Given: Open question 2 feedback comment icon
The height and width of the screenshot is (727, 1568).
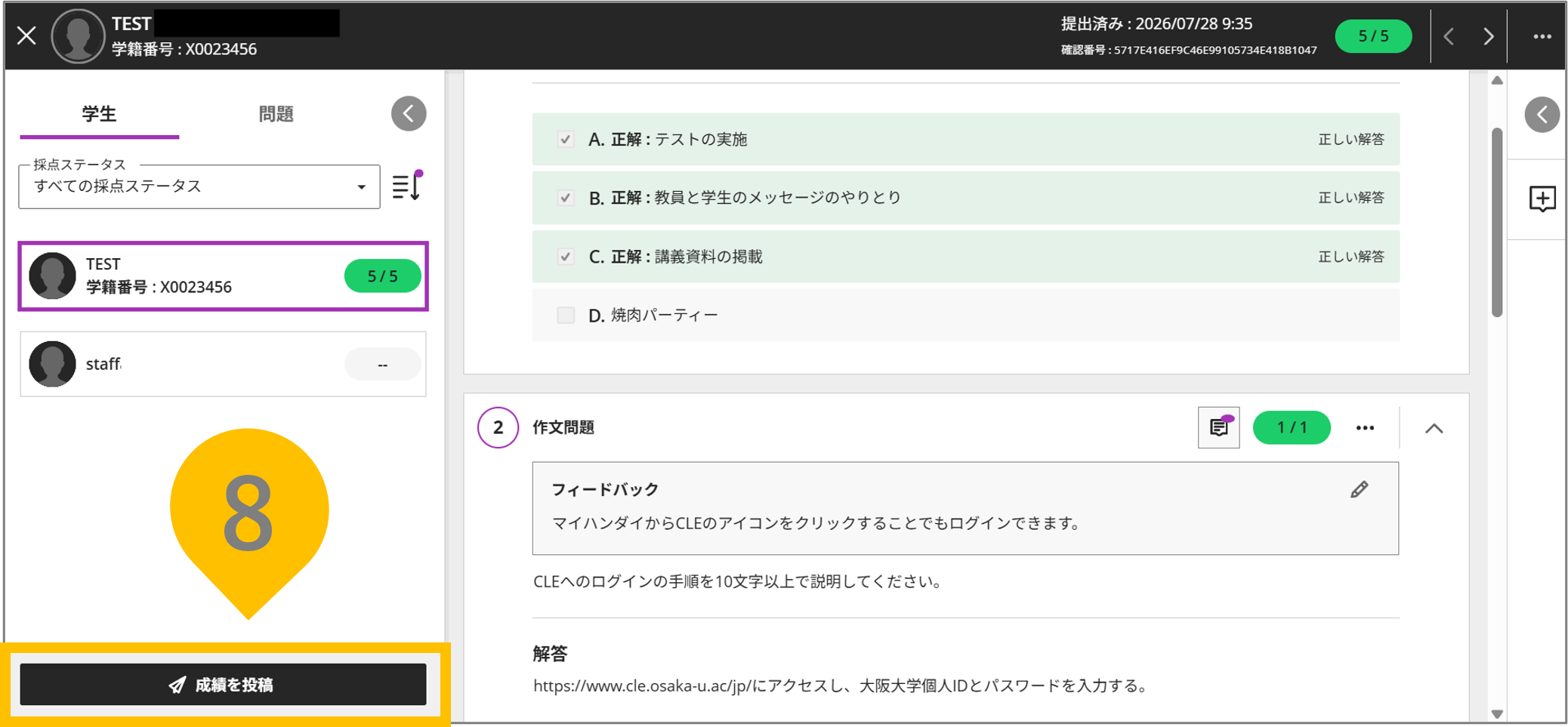Looking at the screenshot, I should tap(1218, 427).
